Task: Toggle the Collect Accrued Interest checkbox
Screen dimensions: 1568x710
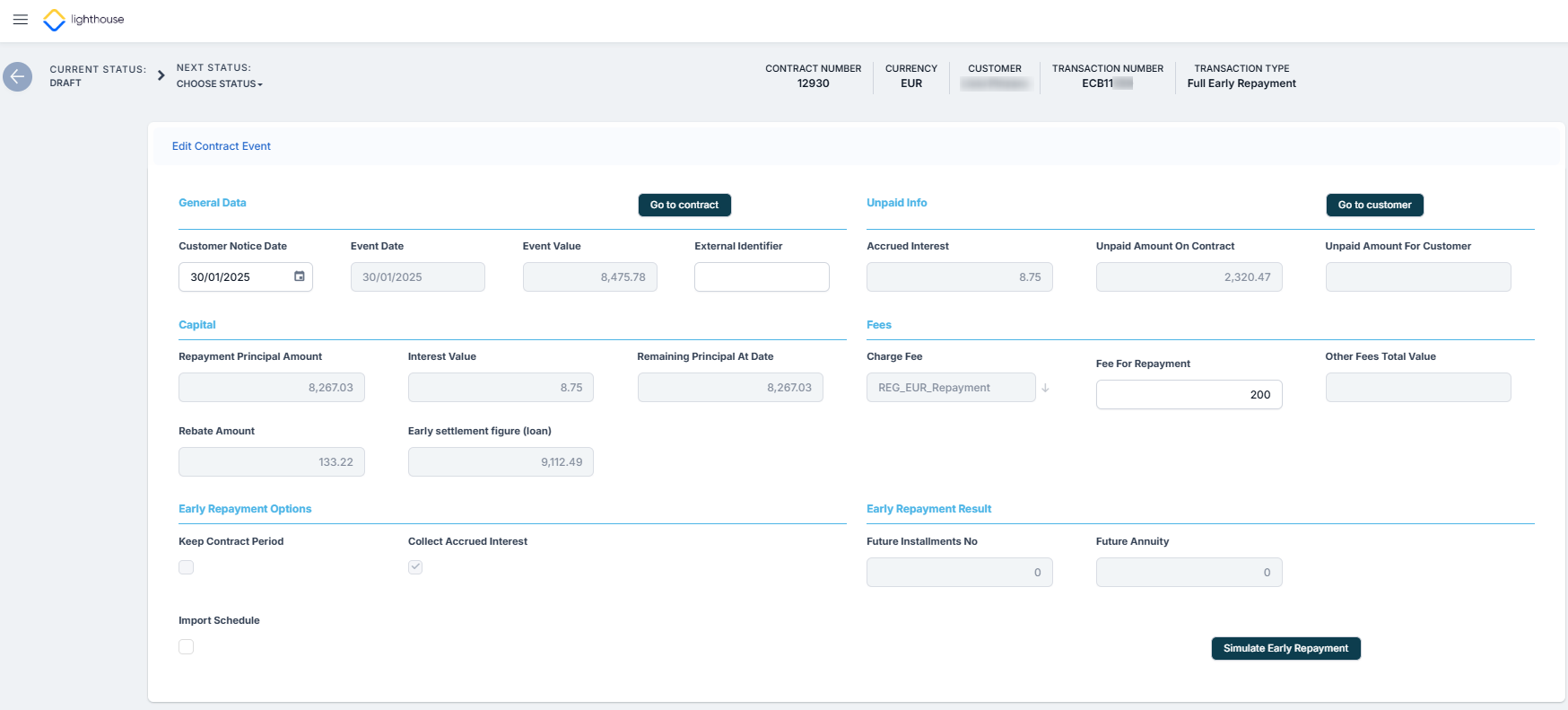Action: click(415, 567)
